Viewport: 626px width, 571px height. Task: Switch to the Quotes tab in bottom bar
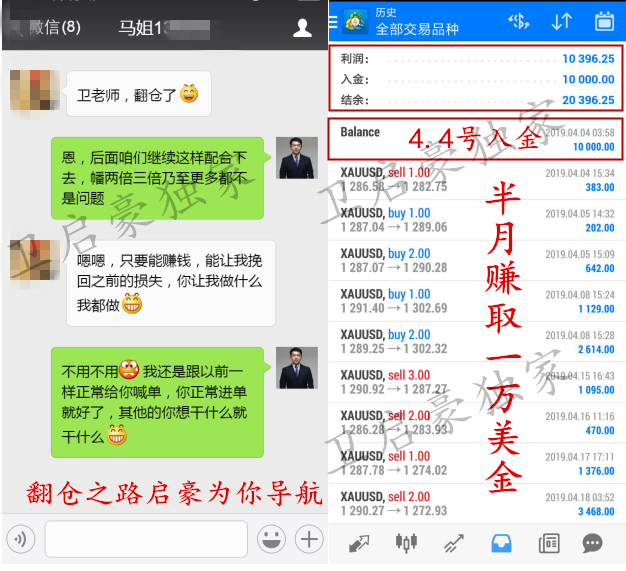pyautogui.click(x=360, y=544)
